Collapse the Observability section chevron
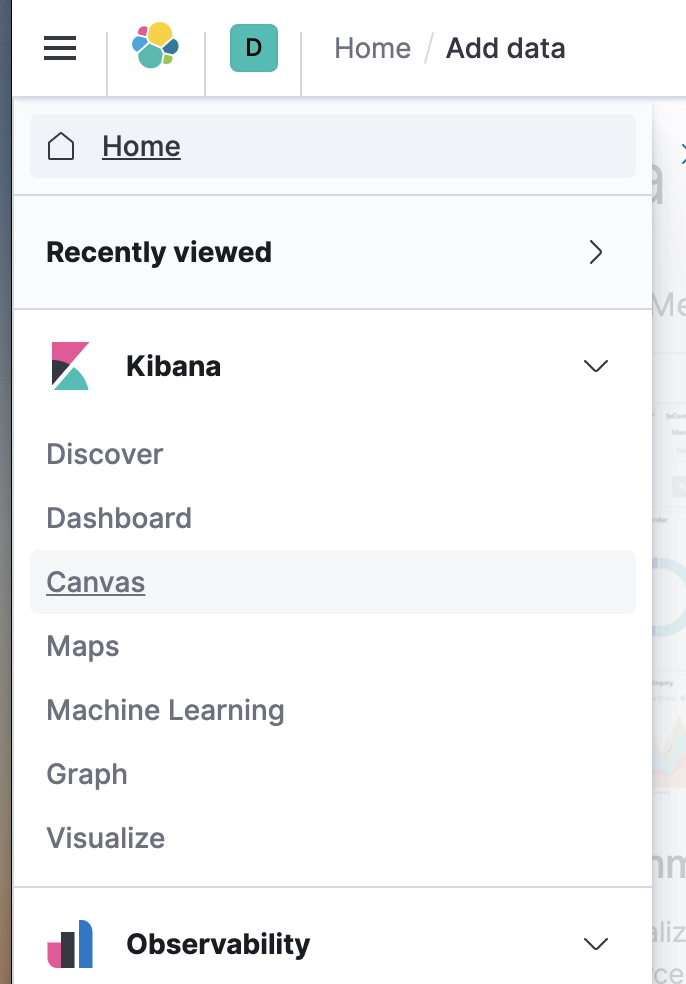686x984 pixels. click(596, 944)
